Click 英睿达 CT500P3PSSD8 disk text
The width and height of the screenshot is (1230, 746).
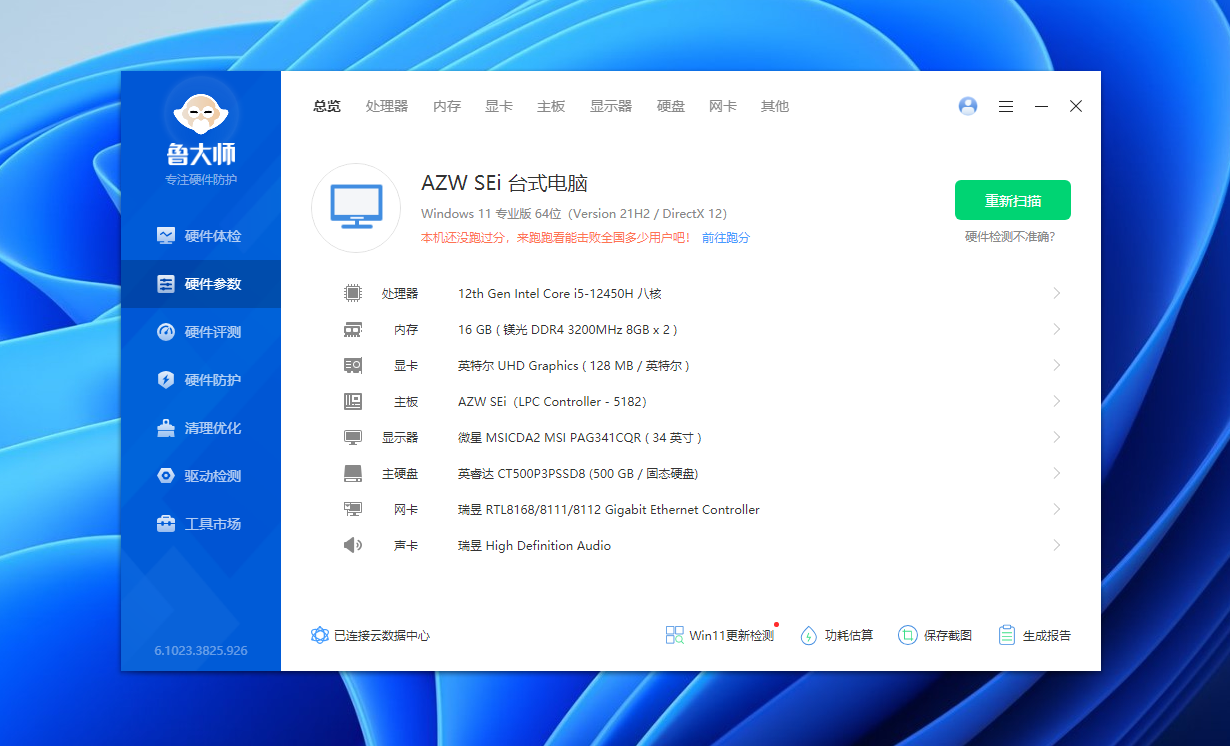coord(578,474)
